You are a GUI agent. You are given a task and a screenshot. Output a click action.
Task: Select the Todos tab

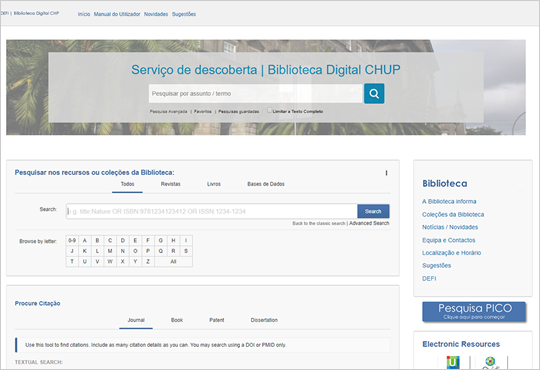pos(127,184)
